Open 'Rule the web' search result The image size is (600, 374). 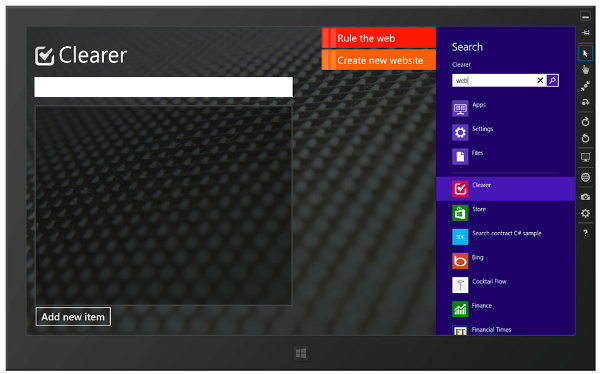pos(379,38)
